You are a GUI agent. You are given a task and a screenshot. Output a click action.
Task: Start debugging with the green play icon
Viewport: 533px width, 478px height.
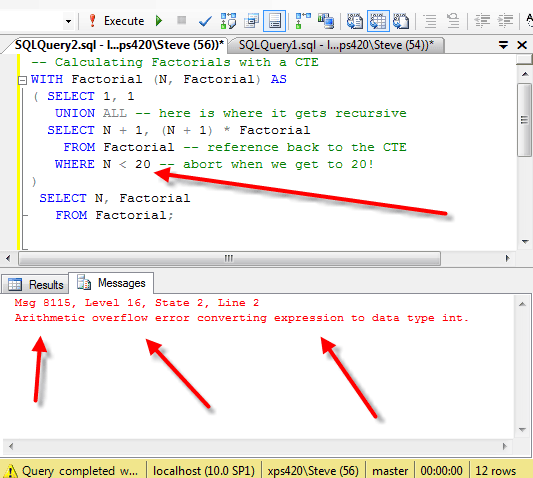[159, 21]
